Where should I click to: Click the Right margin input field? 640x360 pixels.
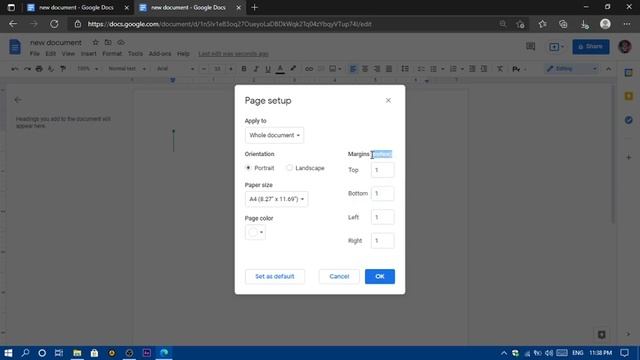pos(382,241)
